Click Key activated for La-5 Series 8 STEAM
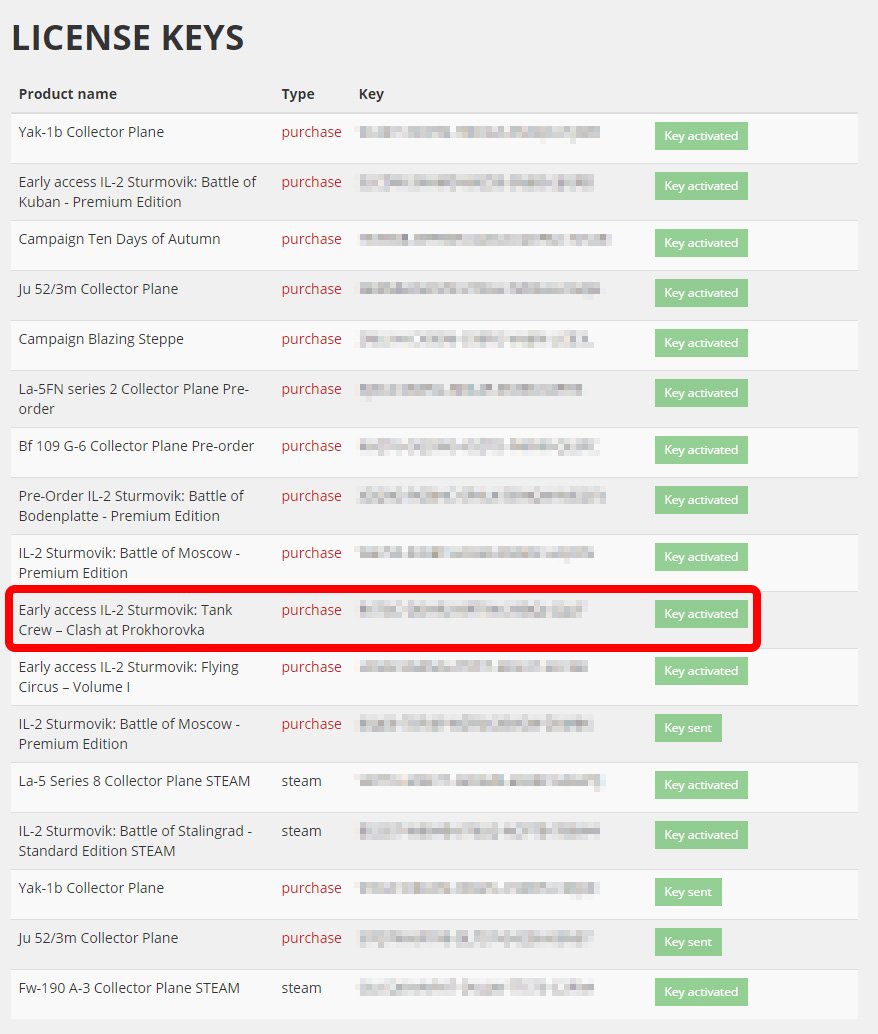The image size is (878, 1034). [701, 785]
